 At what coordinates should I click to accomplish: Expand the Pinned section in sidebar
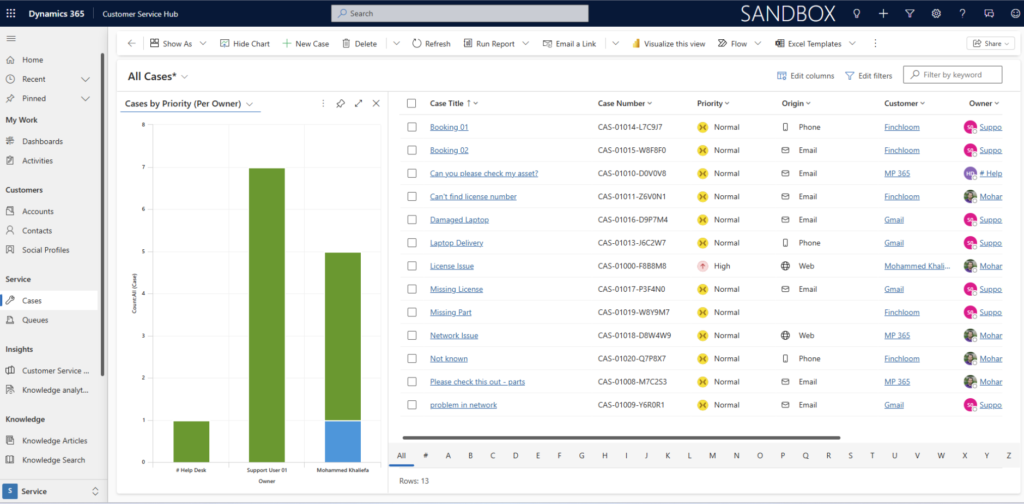tap(85, 99)
